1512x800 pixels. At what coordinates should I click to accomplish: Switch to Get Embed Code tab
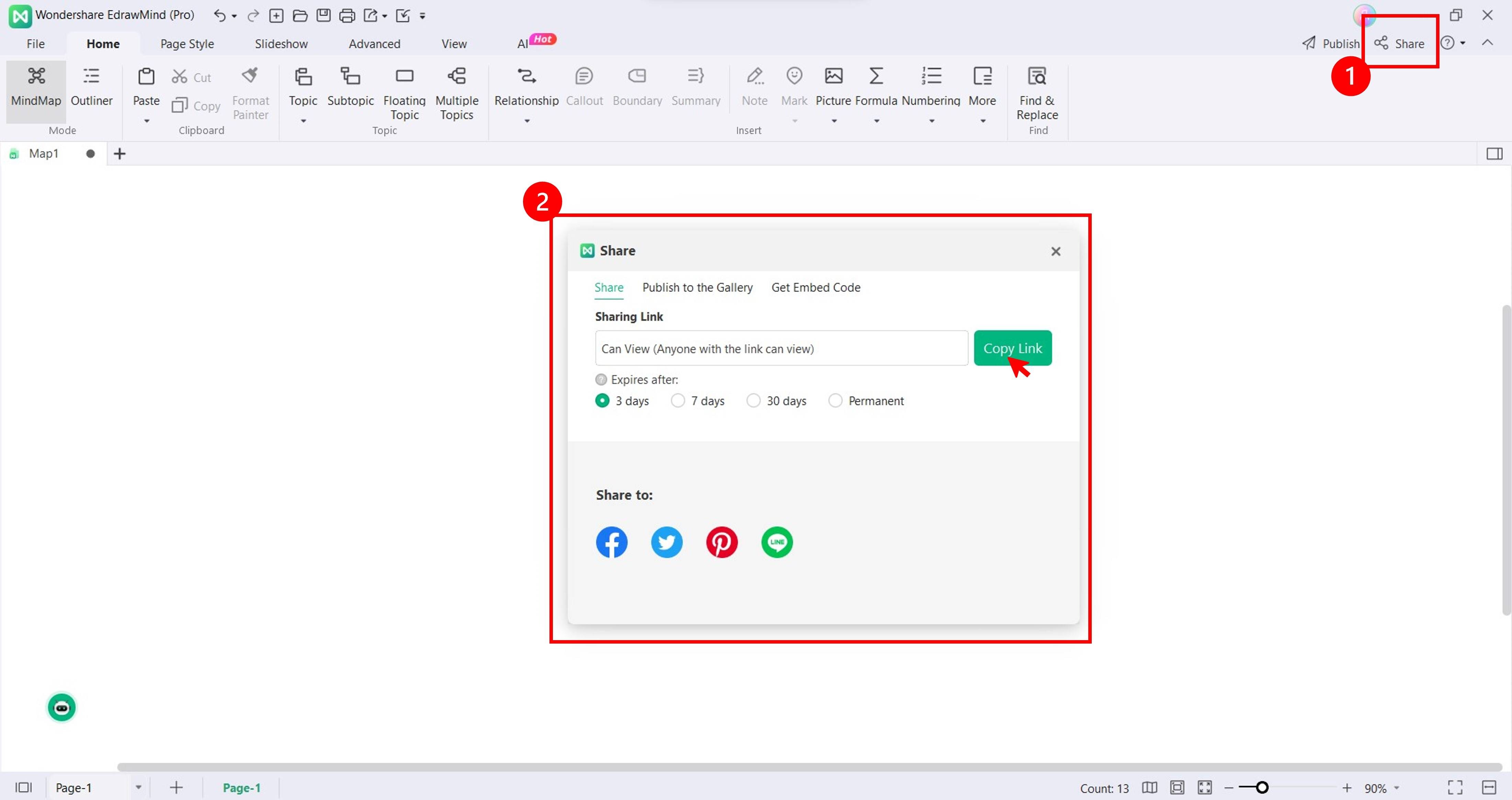(x=815, y=287)
